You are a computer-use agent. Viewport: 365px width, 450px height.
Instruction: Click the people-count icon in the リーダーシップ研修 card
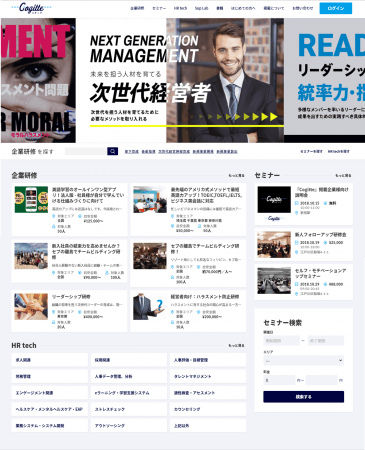coord(53,322)
